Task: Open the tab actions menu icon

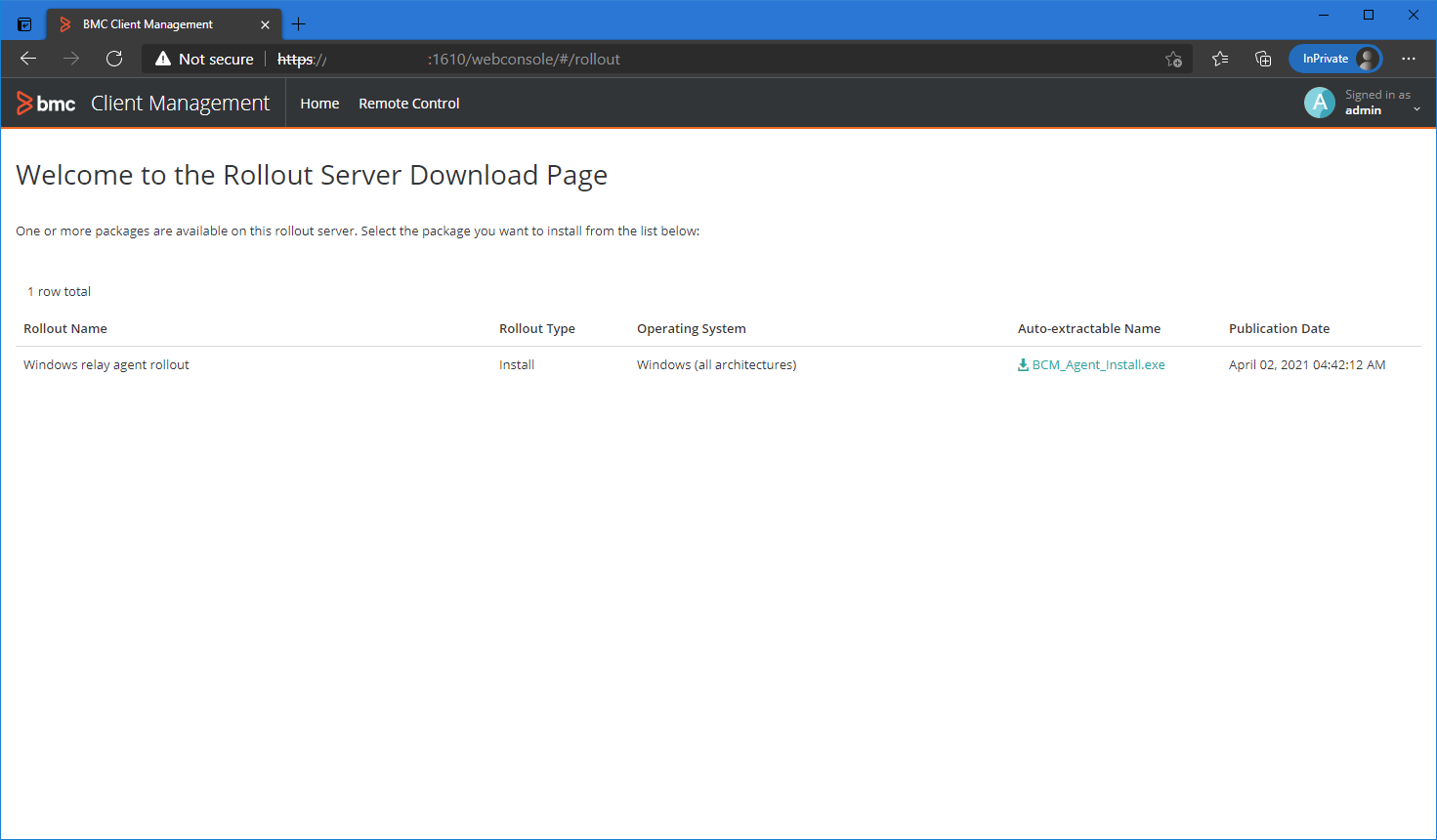Action: pyautogui.click(x=24, y=24)
